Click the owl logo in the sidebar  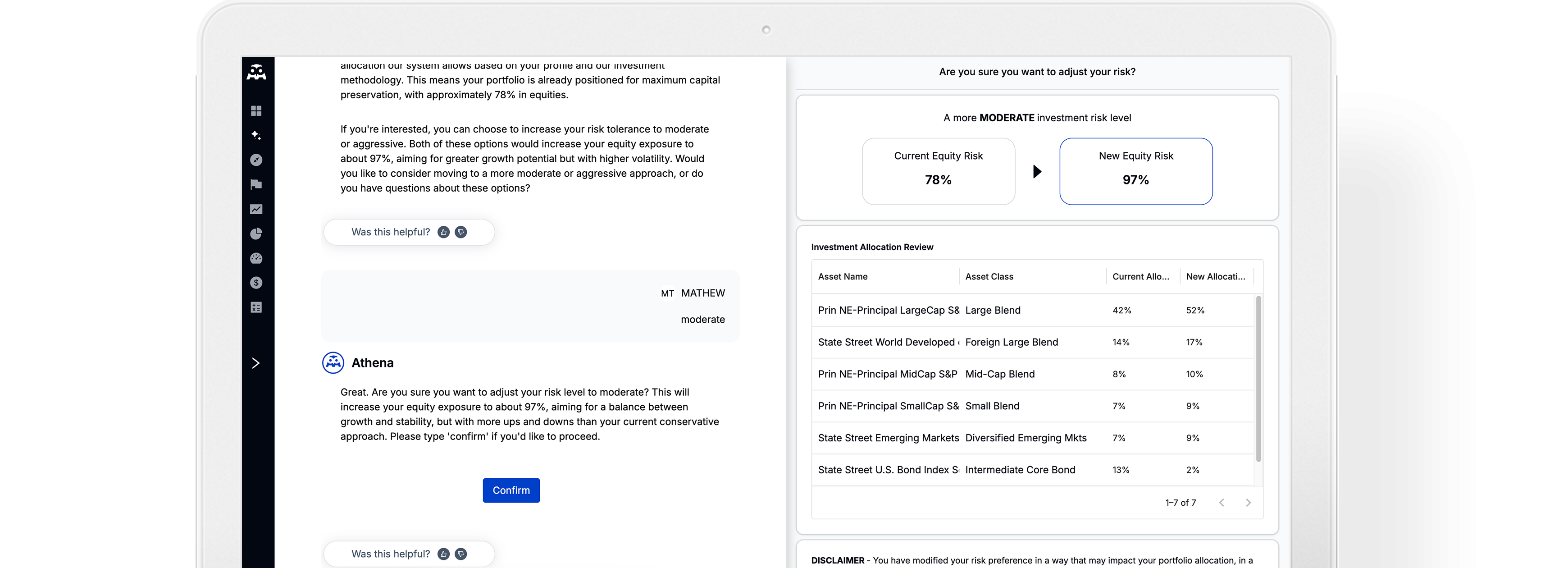pos(256,73)
